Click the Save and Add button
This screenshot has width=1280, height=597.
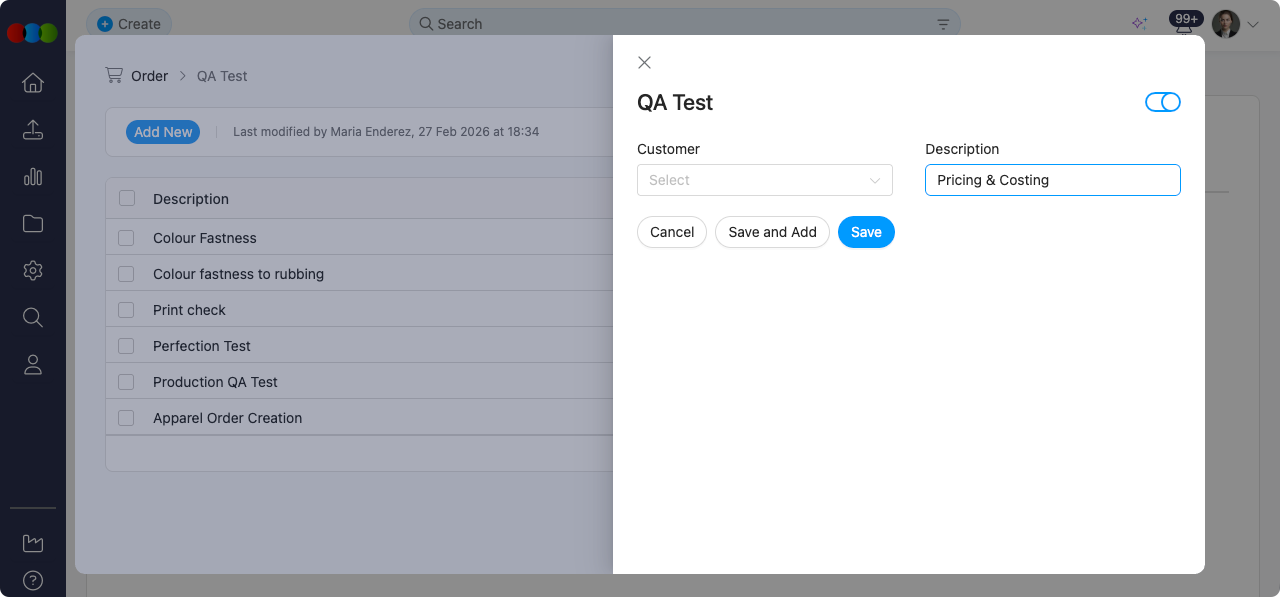coord(772,232)
